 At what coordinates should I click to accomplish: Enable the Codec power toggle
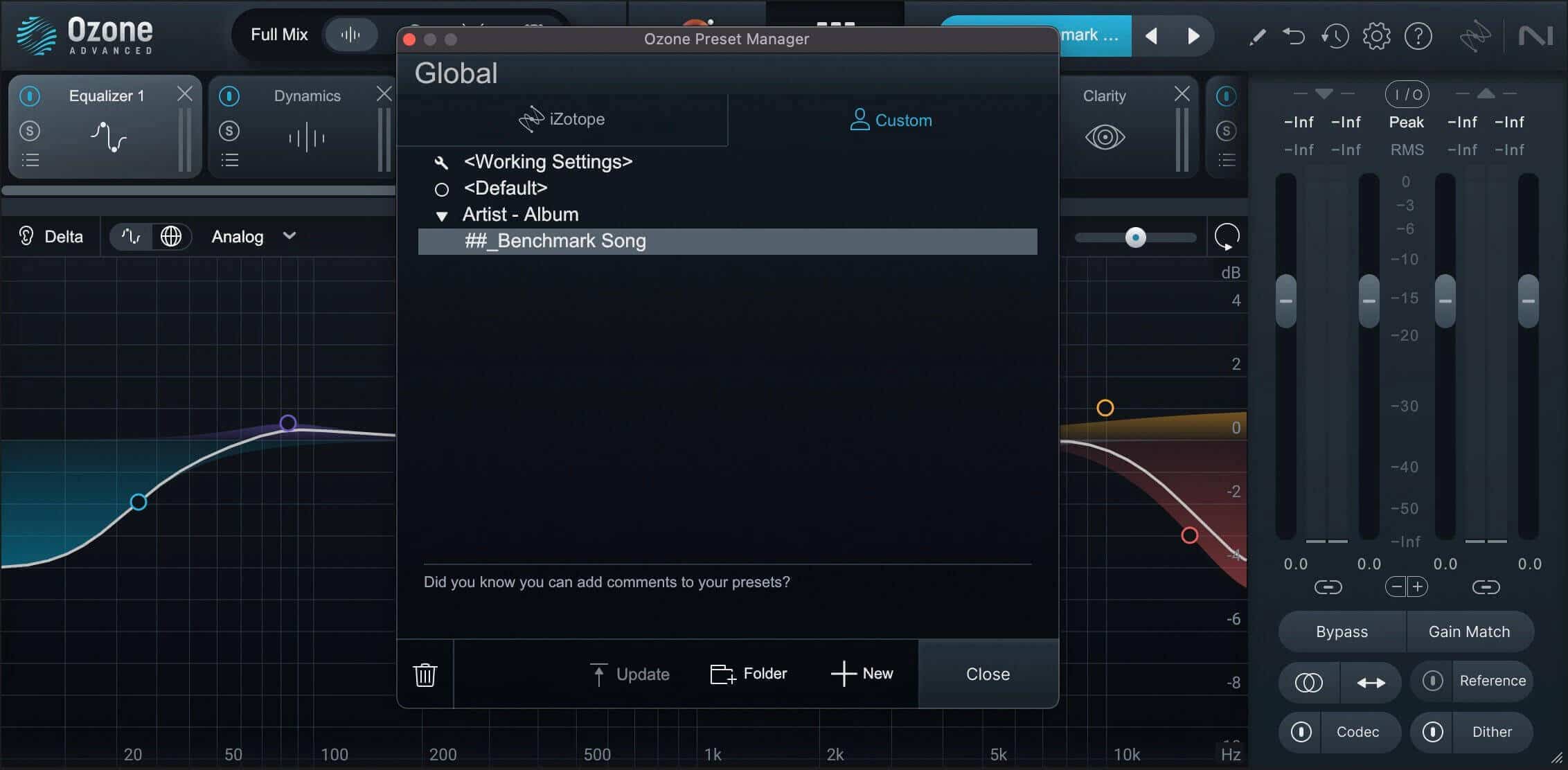pyautogui.click(x=1301, y=732)
